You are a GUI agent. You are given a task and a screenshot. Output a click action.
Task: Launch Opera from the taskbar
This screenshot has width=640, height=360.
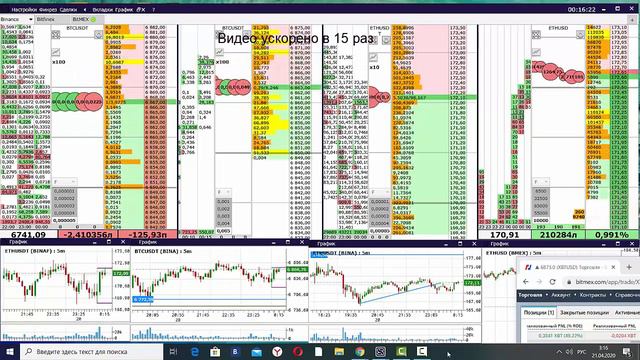tap(298, 351)
